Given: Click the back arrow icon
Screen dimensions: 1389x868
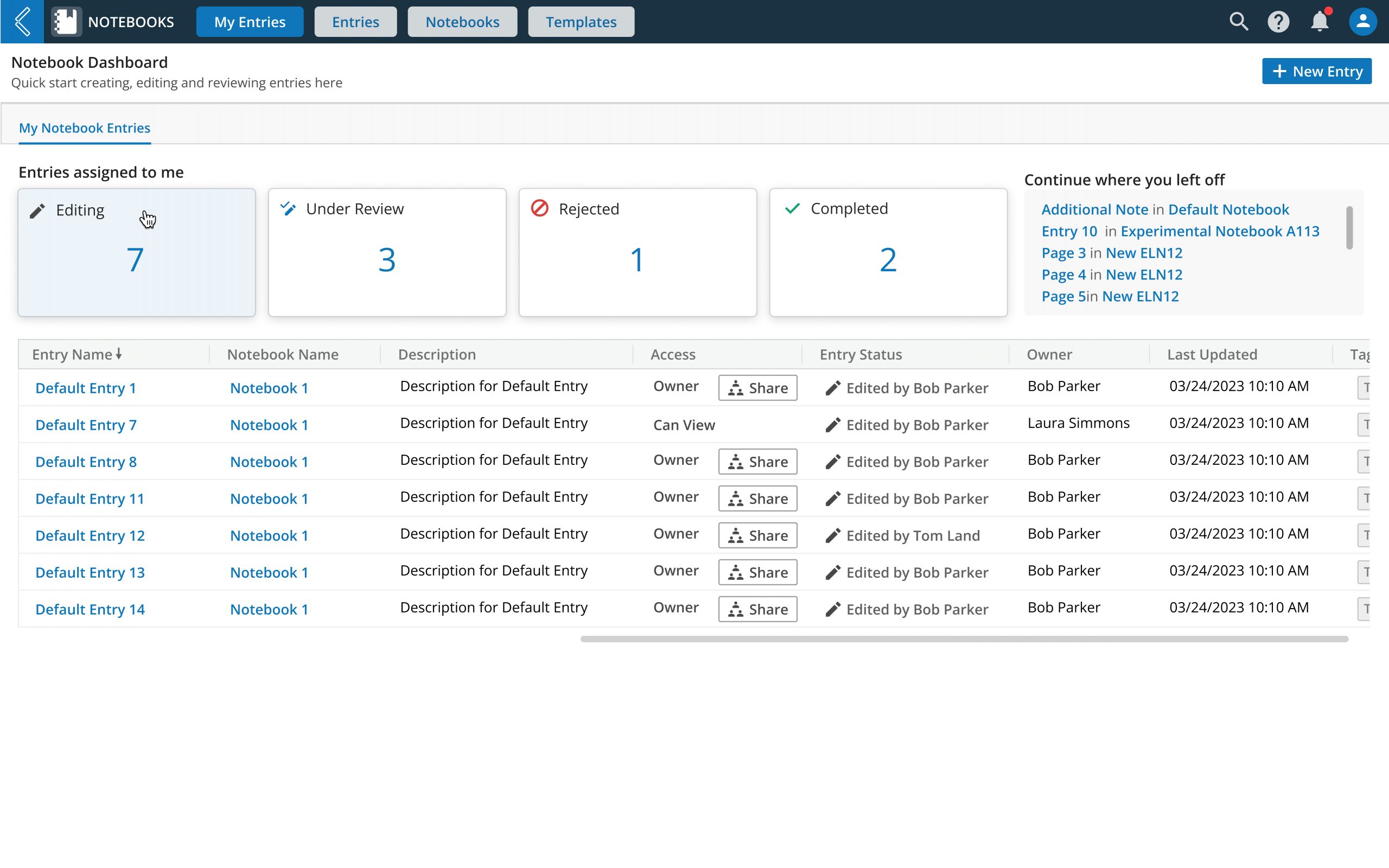Looking at the screenshot, I should coord(22,22).
